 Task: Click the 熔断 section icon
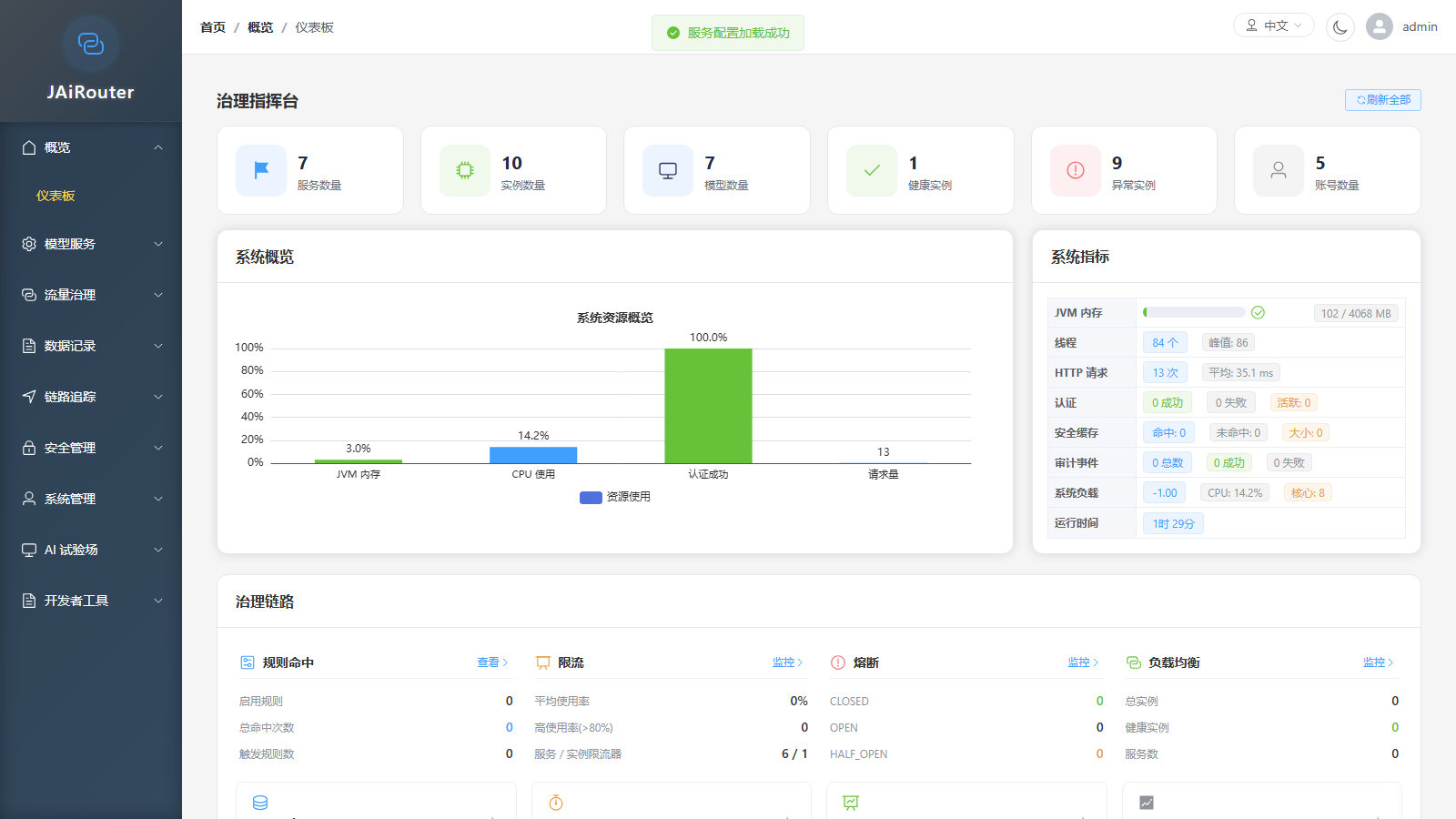tap(838, 662)
